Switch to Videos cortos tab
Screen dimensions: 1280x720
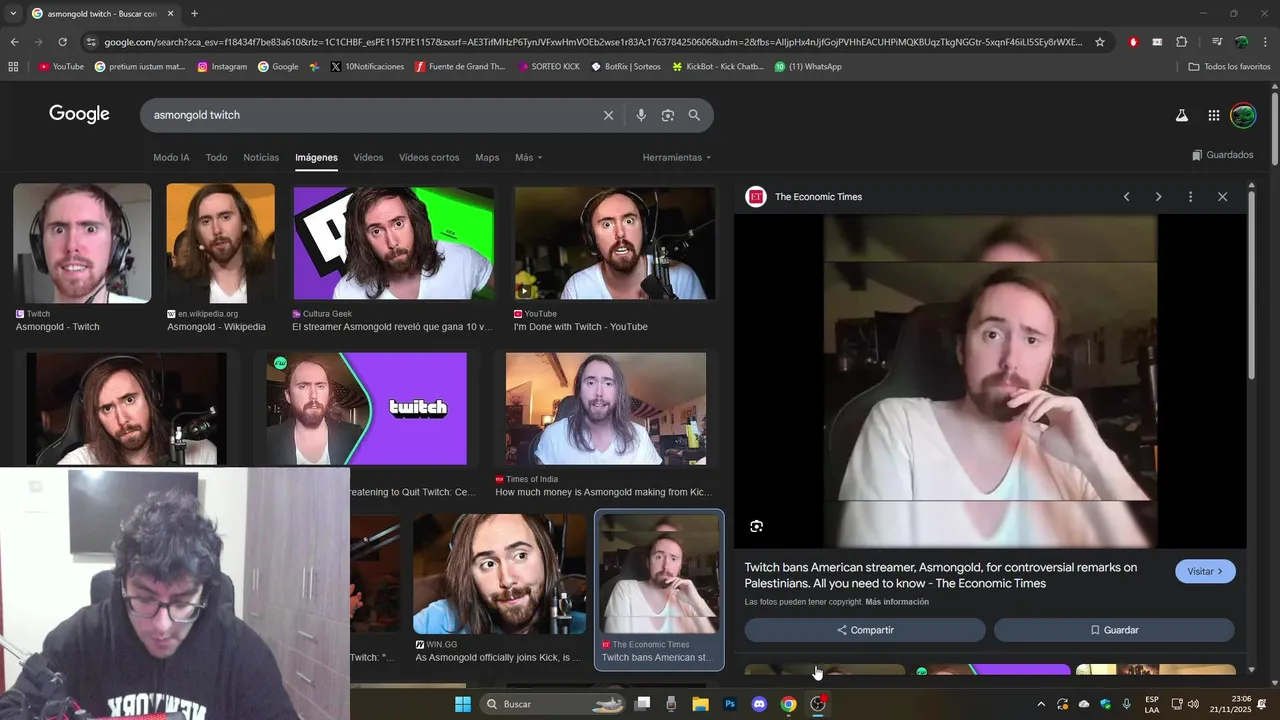point(429,158)
